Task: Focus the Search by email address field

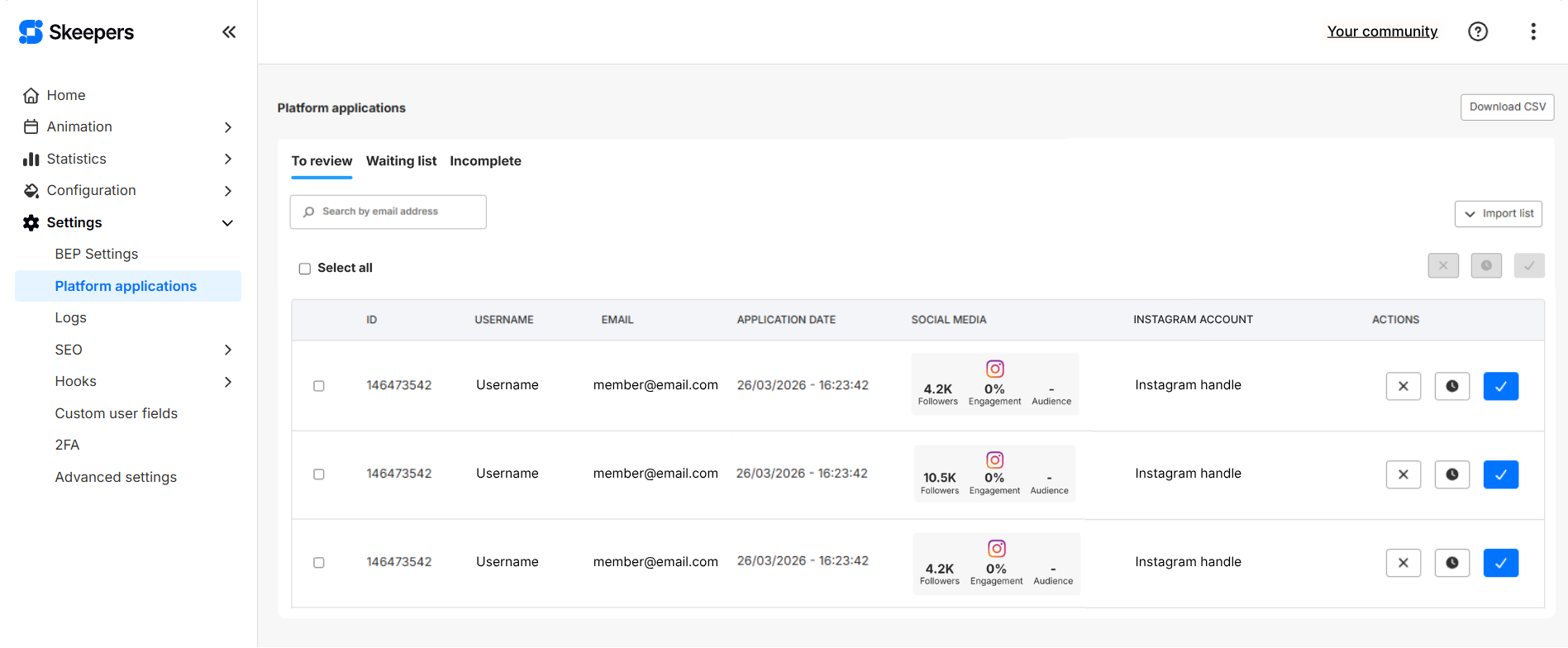Action: click(388, 212)
